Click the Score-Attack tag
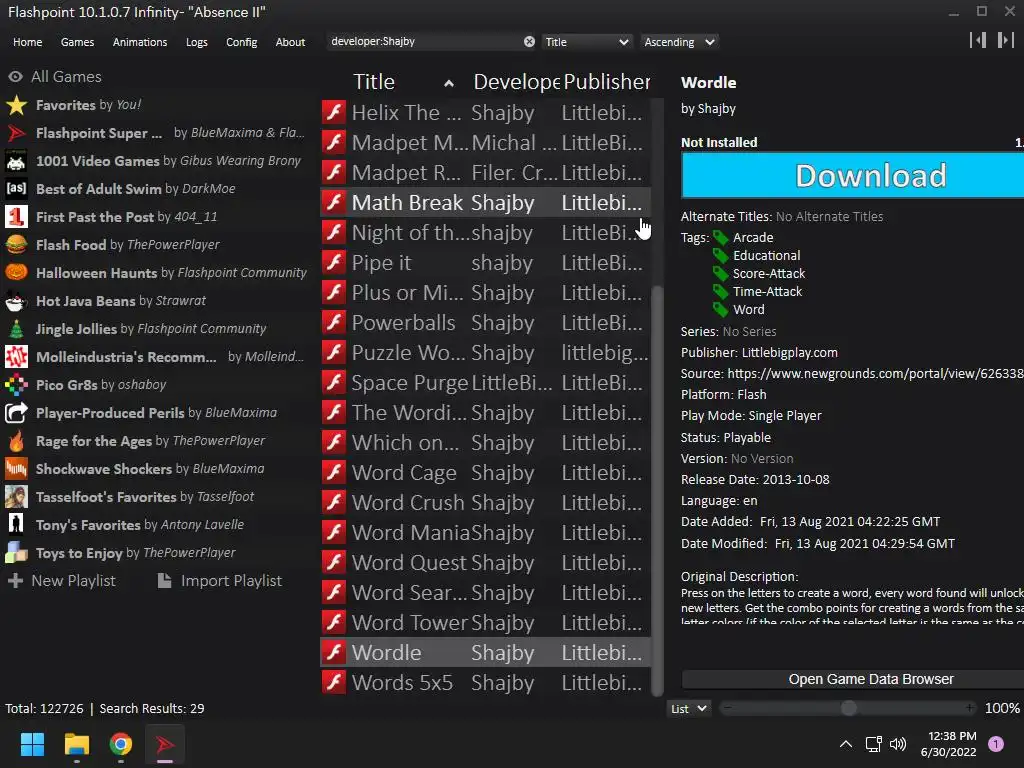This screenshot has height=768, width=1024. (x=769, y=274)
